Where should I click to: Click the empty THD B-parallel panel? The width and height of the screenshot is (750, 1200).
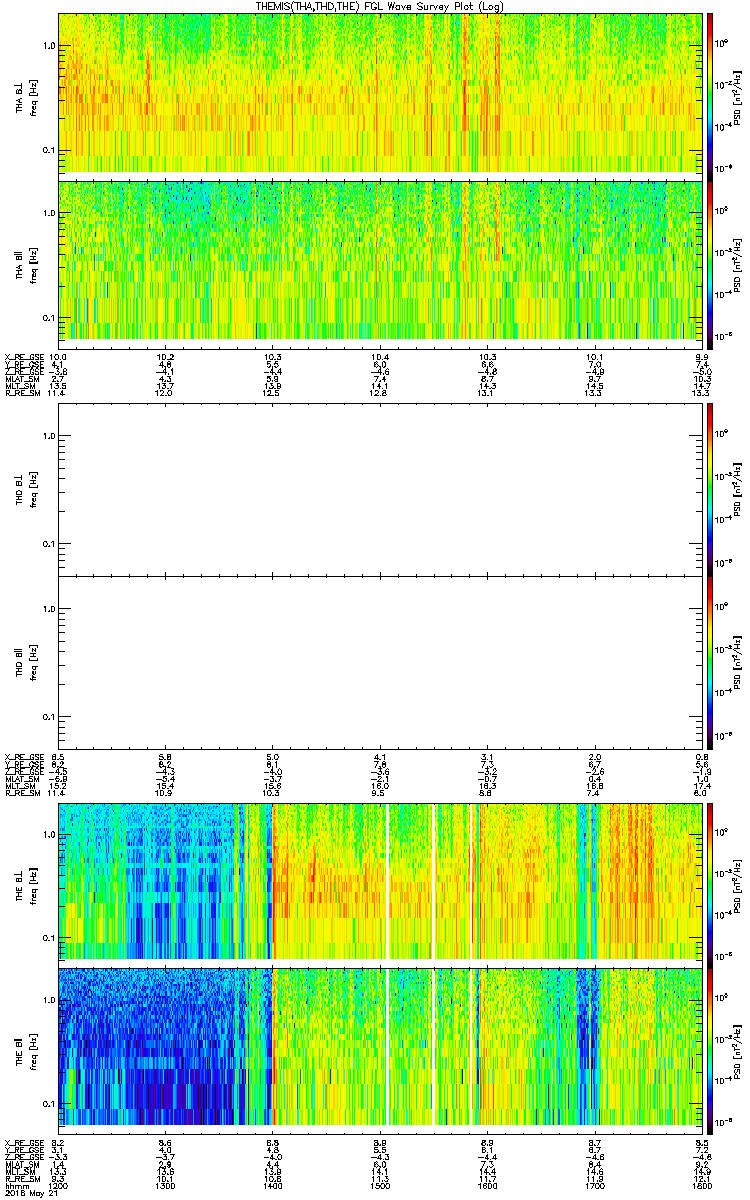pyautogui.click(x=381, y=661)
